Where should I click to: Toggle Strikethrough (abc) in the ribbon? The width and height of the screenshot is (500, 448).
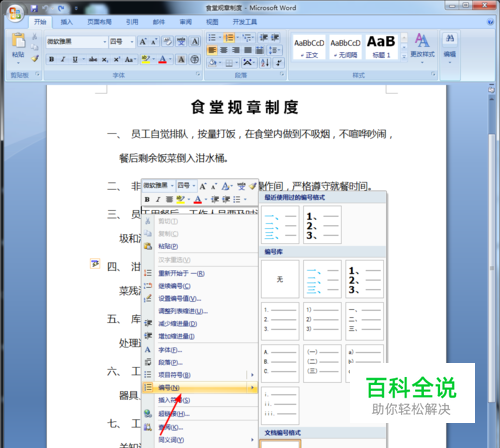click(x=93, y=59)
